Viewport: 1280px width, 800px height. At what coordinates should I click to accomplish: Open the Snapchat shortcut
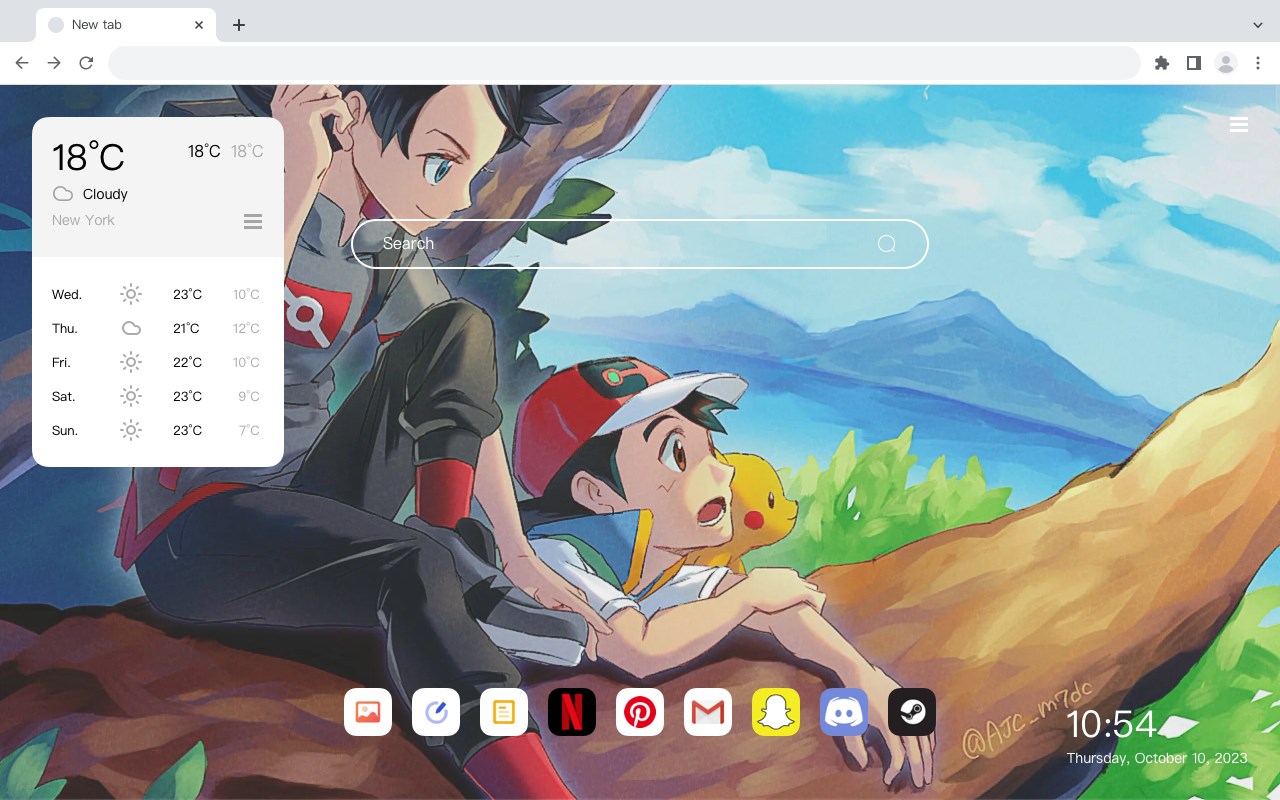click(x=776, y=712)
